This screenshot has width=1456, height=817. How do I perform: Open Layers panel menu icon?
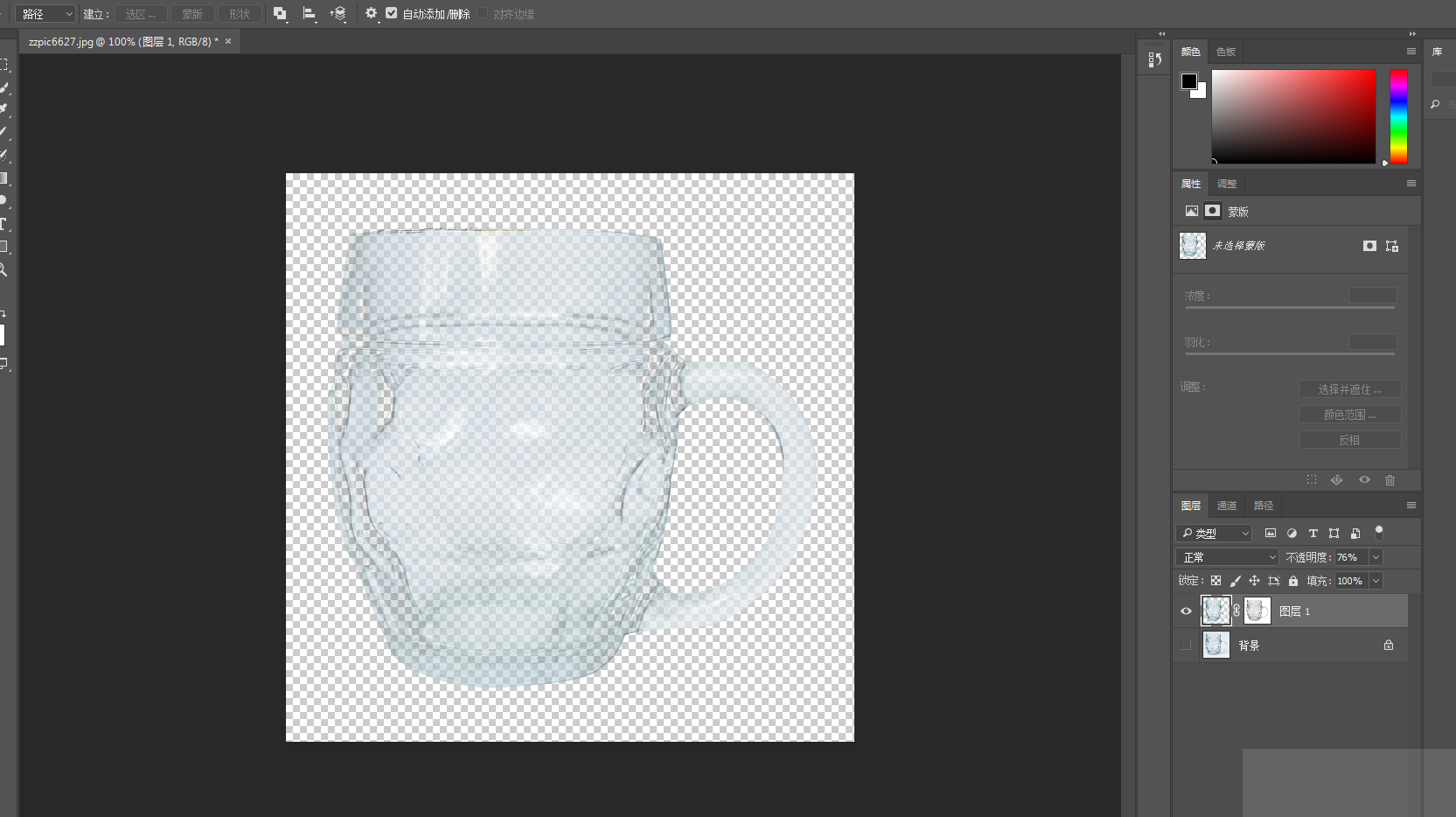1411,505
